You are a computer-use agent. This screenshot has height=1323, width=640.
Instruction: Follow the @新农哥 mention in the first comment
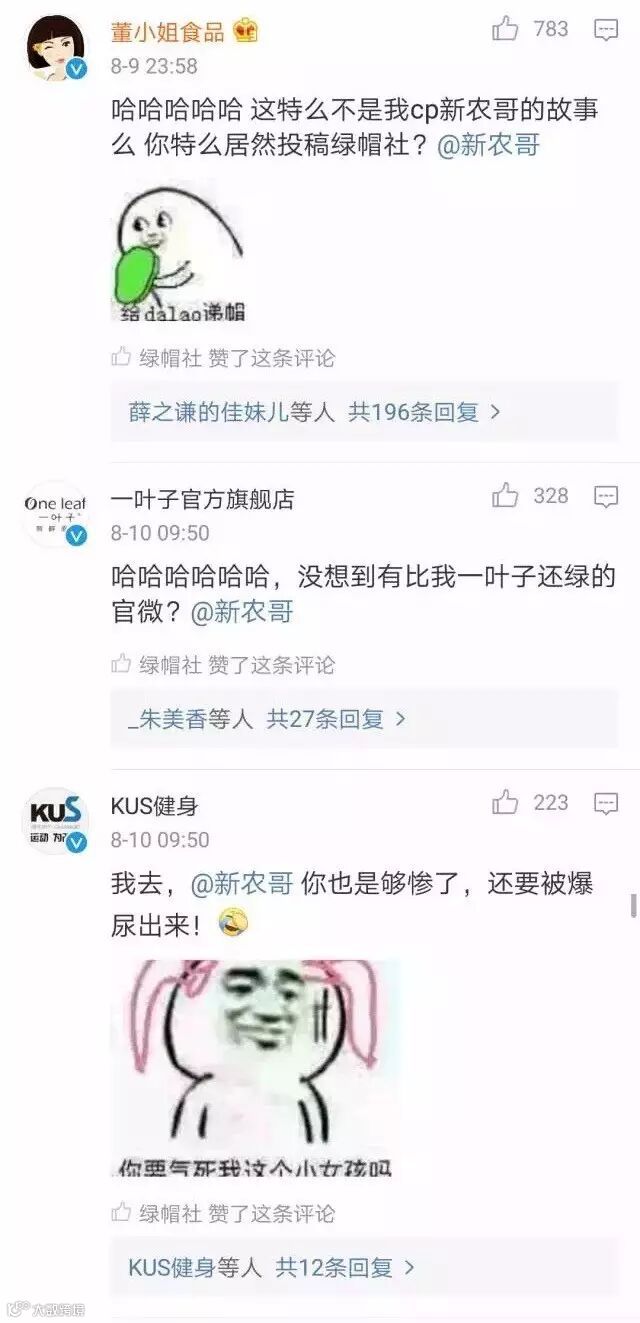pos(490,146)
